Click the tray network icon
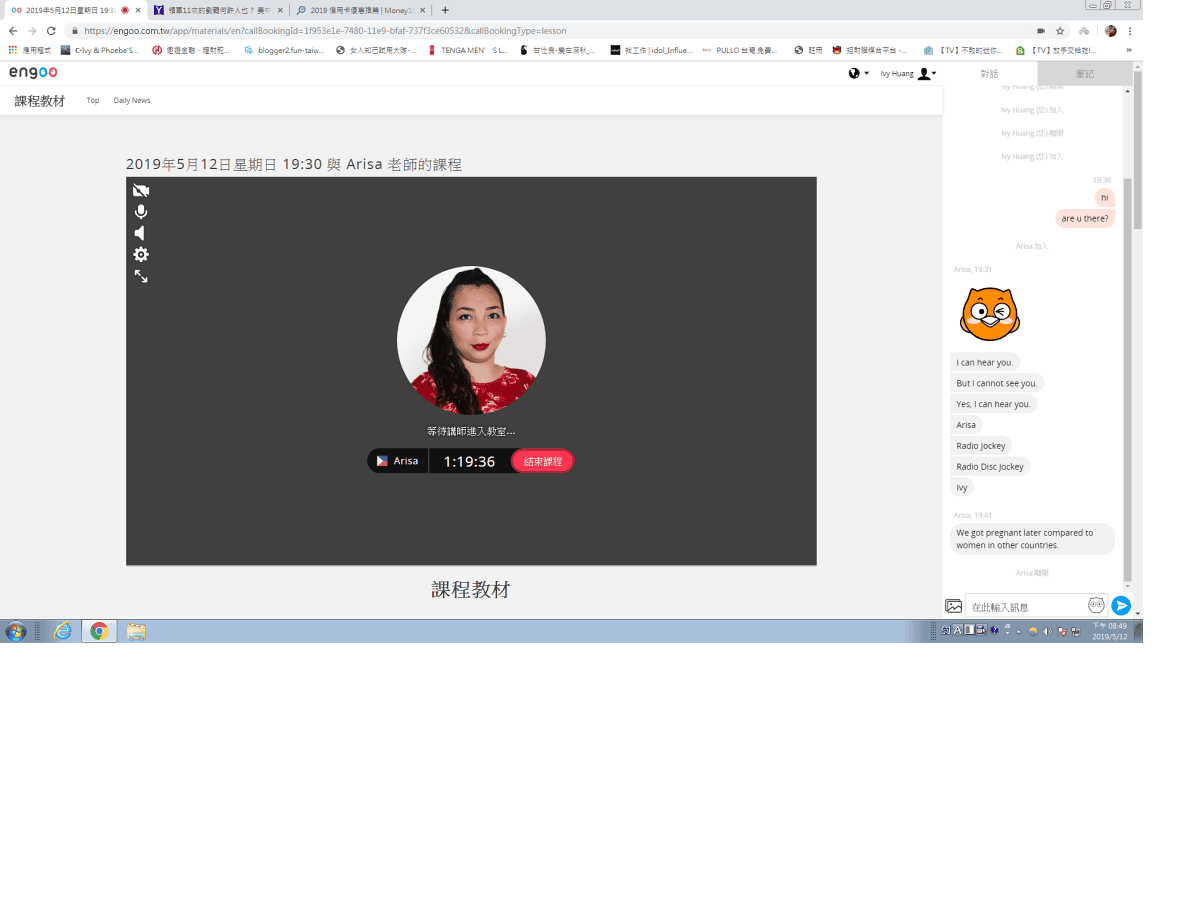The width and height of the screenshot is (1200, 900). [1075, 631]
